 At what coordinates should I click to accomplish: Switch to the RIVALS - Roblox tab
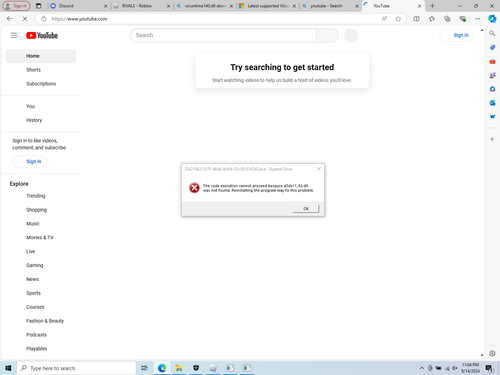[x=141, y=6]
